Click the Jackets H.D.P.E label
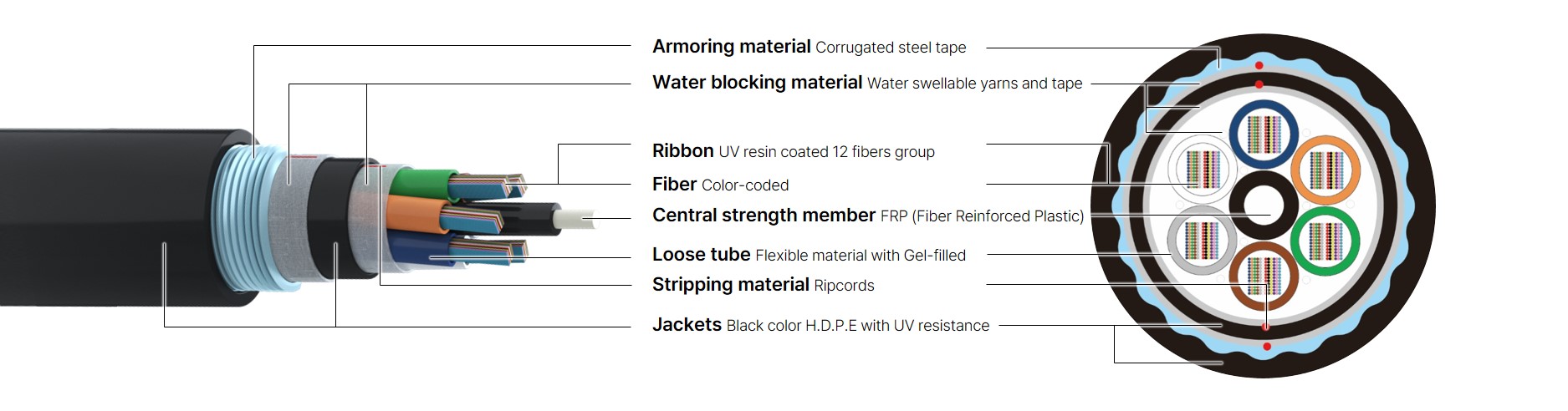The height and width of the screenshot is (411, 1568). tap(820, 325)
